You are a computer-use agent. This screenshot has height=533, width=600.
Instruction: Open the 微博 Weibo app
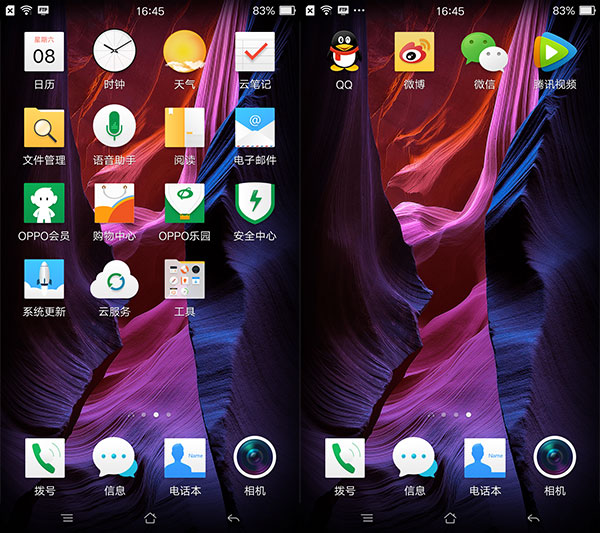coord(414,52)
